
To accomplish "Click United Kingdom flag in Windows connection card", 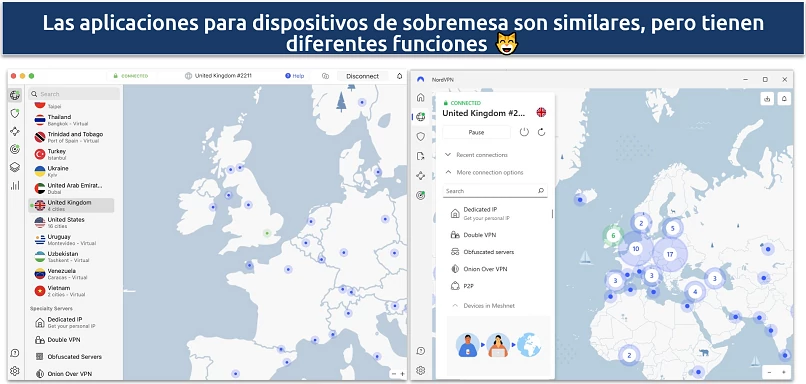I will [x=541, y=112].
